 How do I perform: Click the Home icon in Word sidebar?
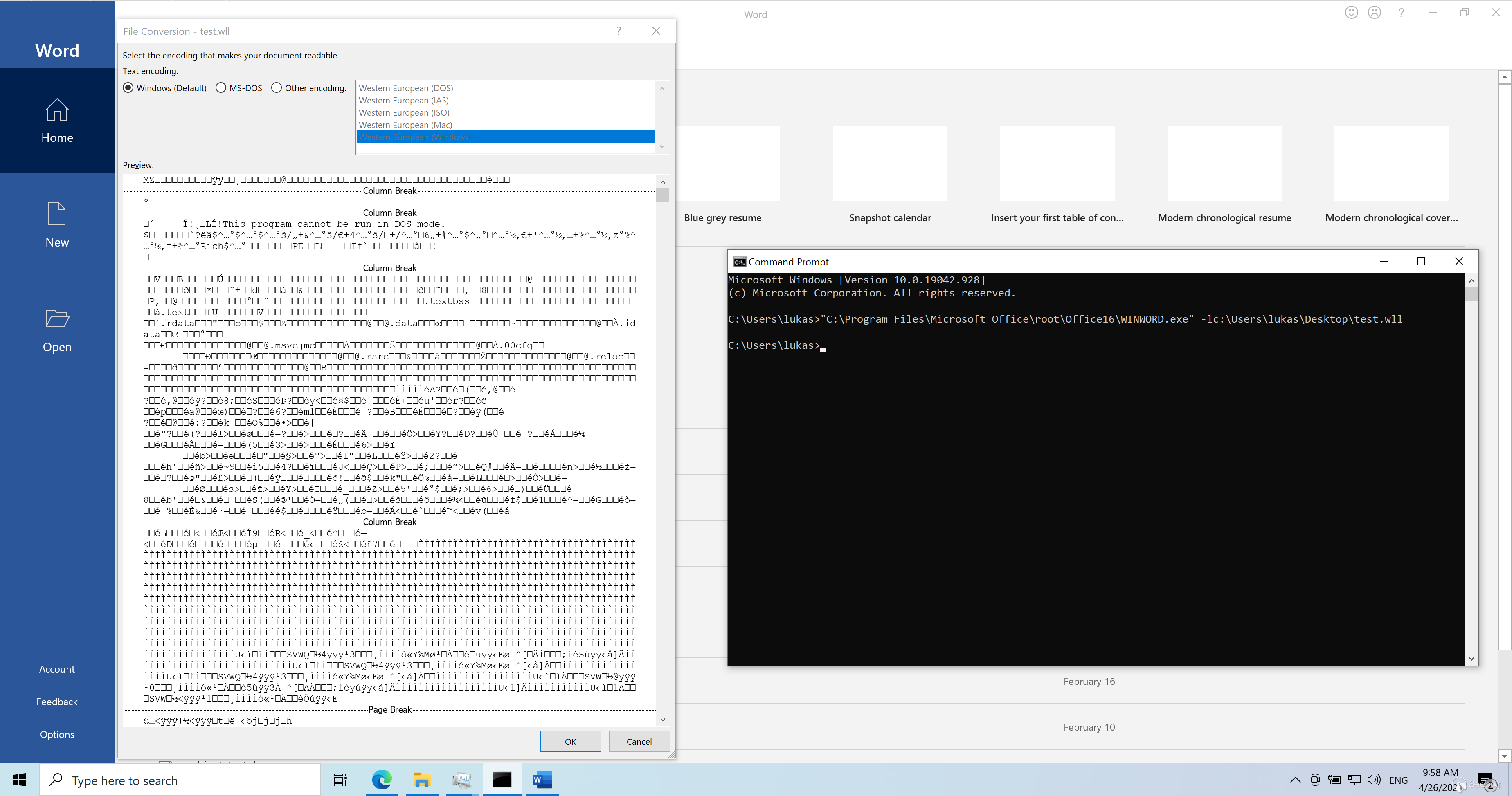tap(57, 110)
